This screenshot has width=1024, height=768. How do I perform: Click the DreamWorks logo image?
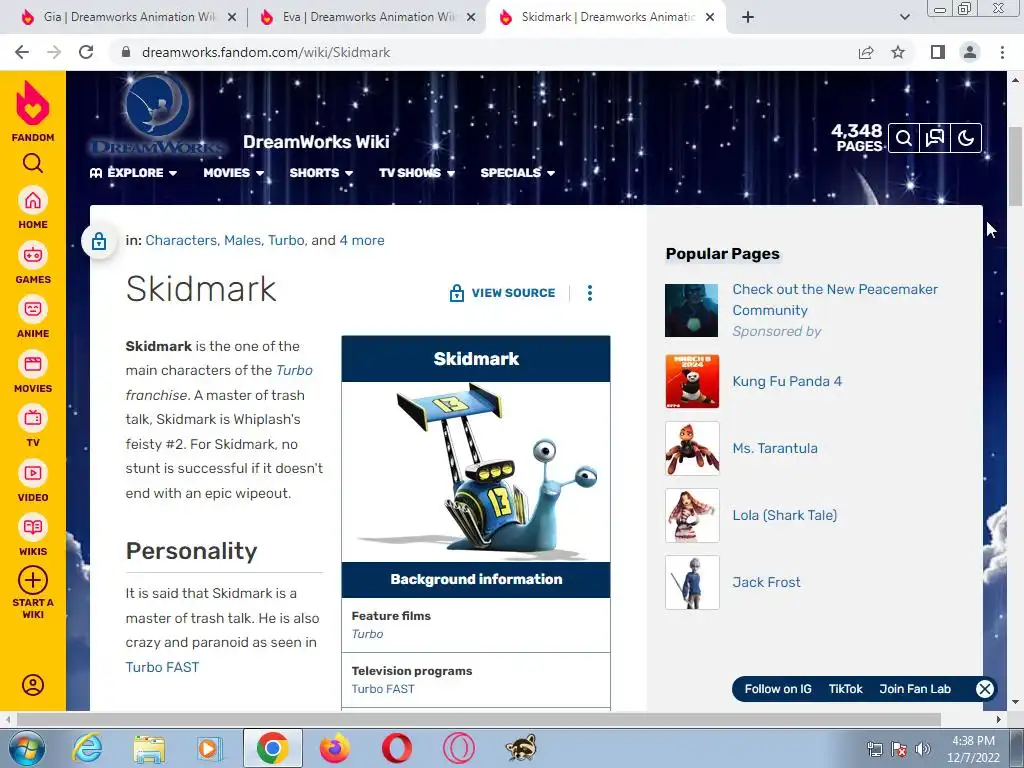coord(157,115)
